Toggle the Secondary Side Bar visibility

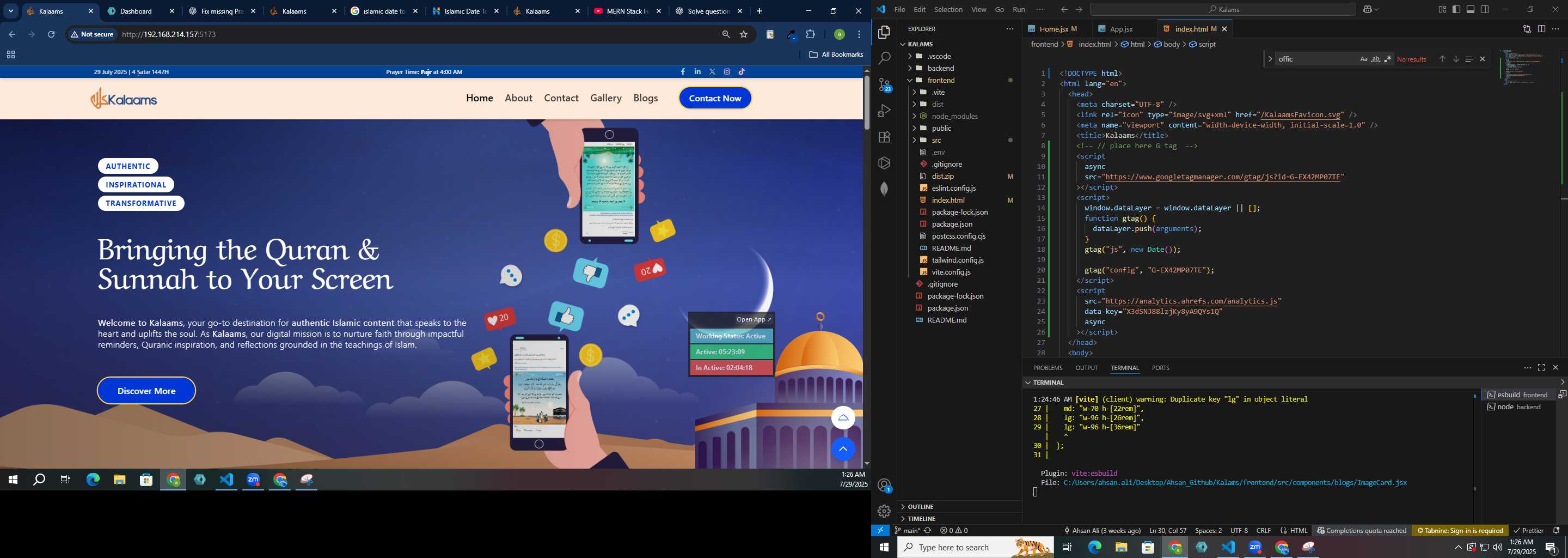click(x=1485, y=9)
